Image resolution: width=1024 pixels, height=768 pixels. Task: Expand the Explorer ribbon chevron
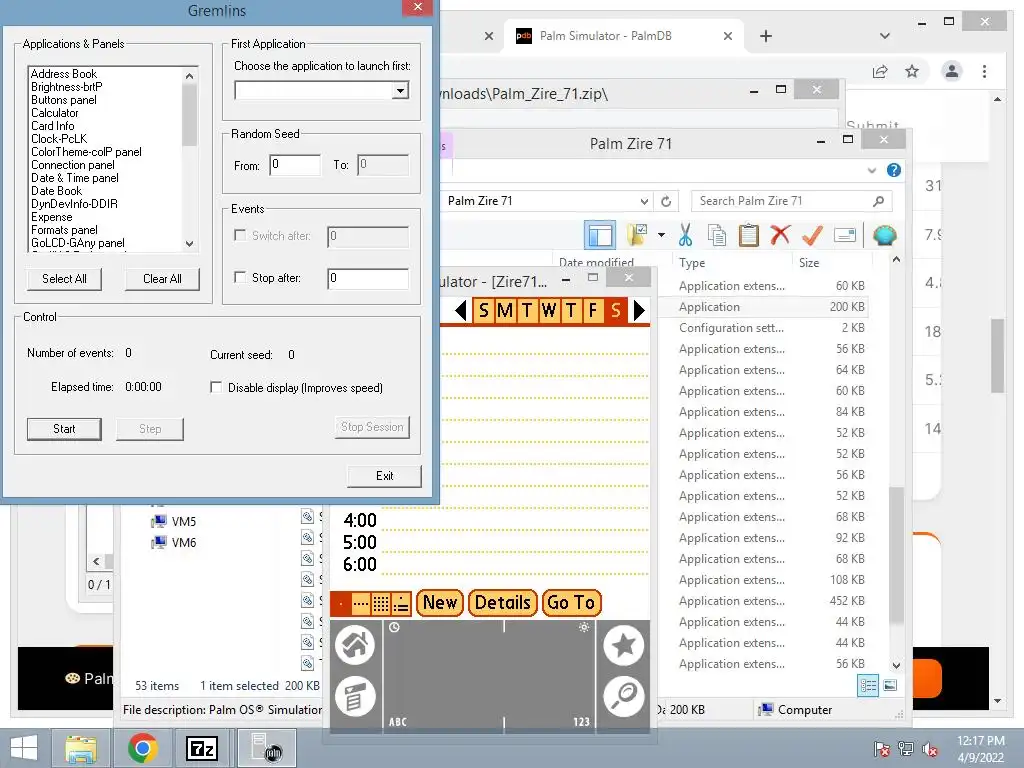click(x=872, y=170)
